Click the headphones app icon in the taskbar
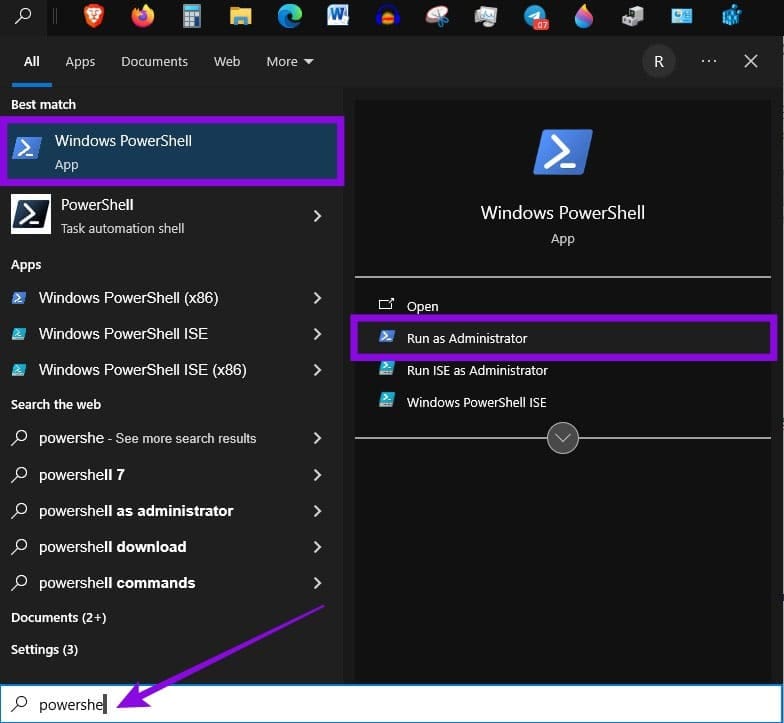Screen dimensions: 784x723 [x=388, y=16]
